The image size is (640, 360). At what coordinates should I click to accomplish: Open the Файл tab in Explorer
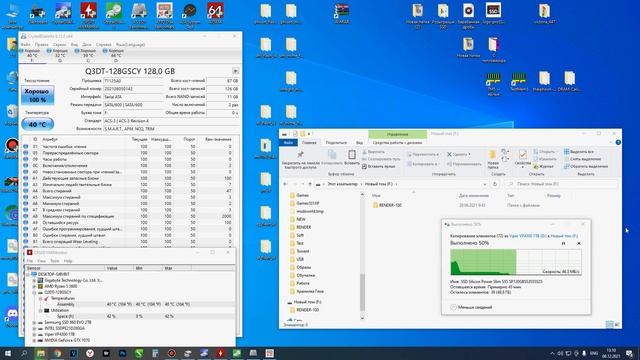click(288, 142)
